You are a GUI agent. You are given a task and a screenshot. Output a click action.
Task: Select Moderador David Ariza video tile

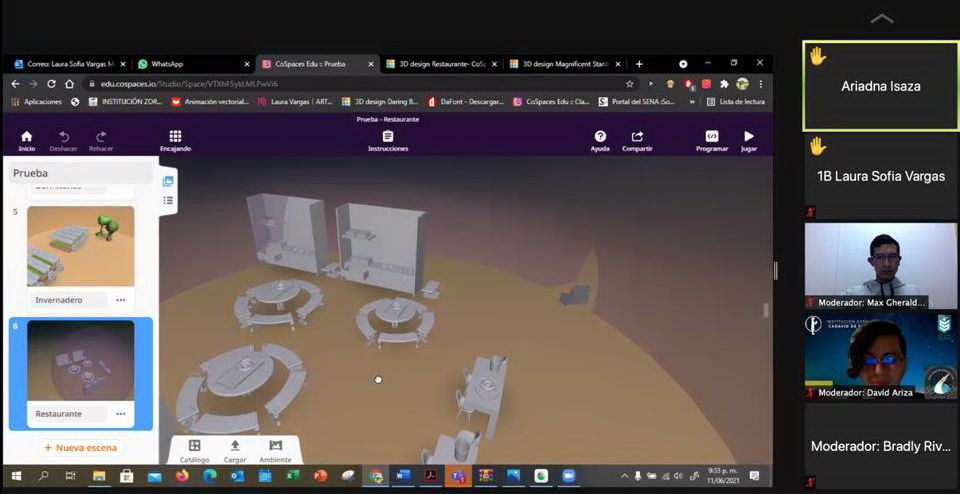click(880, 356)
